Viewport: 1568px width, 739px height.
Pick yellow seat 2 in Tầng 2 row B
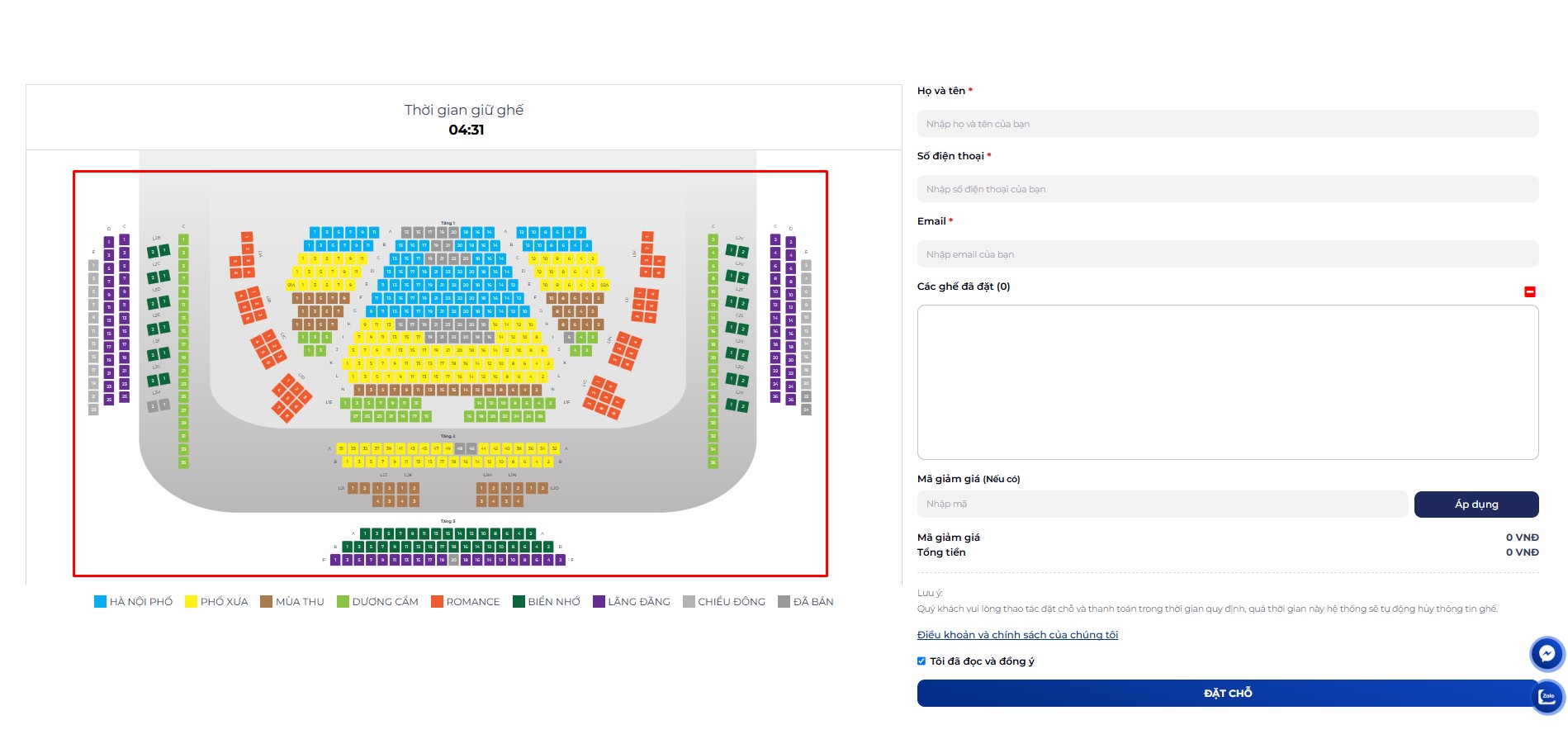pyautogui.click(x=548, y=462)
